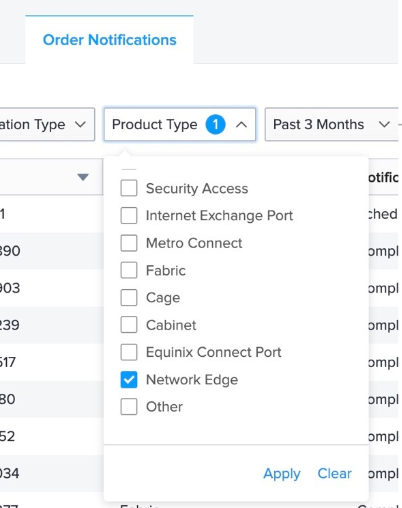Viewport: 402px width, 508px height.
Task: Open the Past 3 Months dropdown
Action: click(x=332, y=124)
